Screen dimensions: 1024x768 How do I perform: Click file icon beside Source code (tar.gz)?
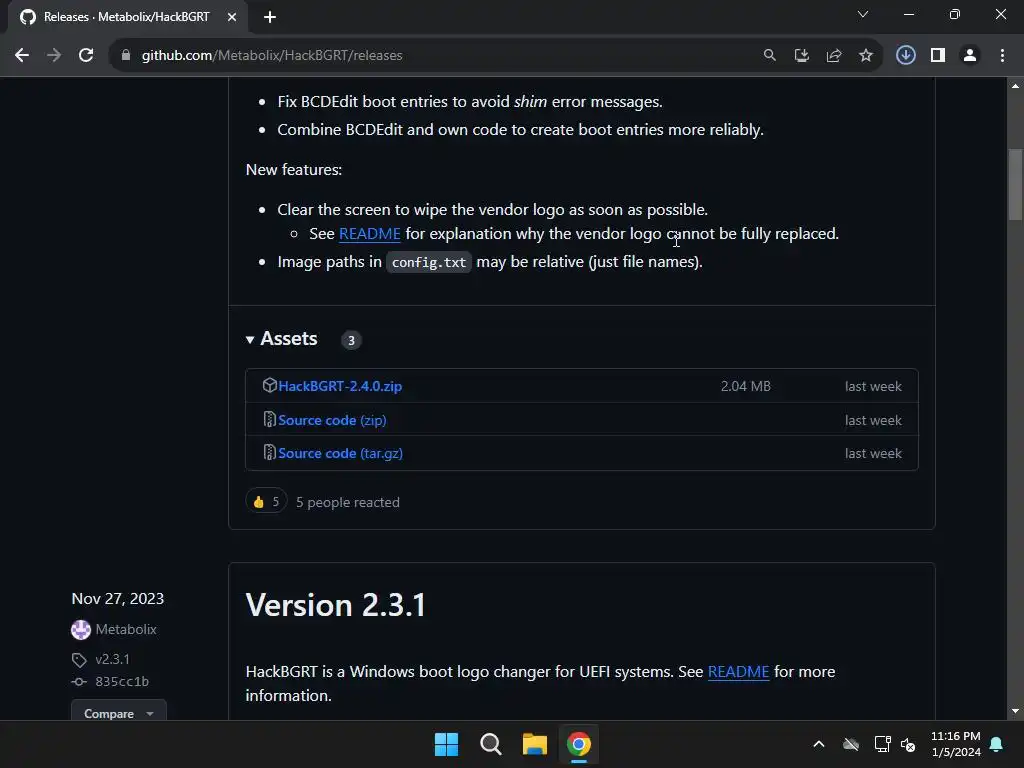coord(269,452)
